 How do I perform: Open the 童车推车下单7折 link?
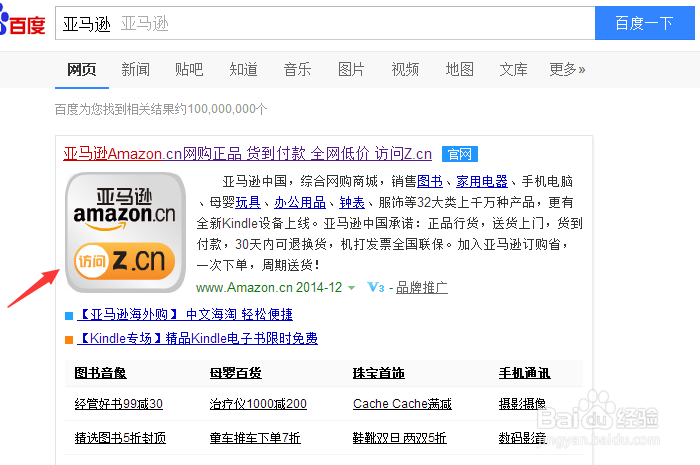[x=255, y=438]
